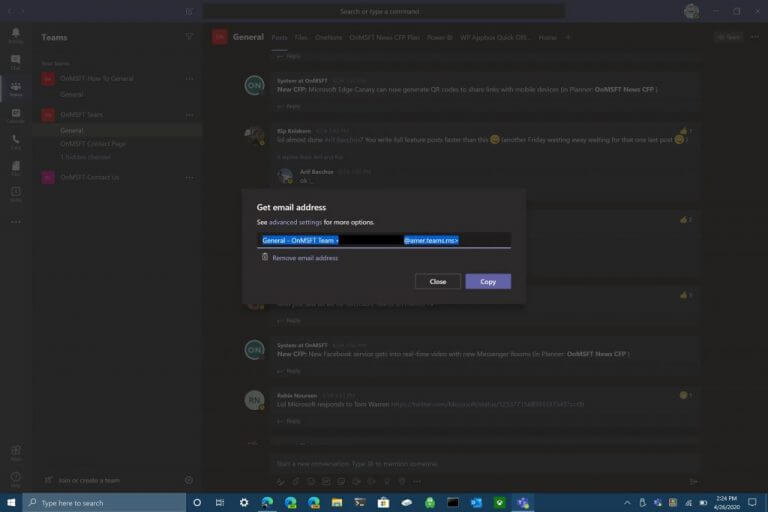Show more apps ellipsis in the left rail

point(16,221)
